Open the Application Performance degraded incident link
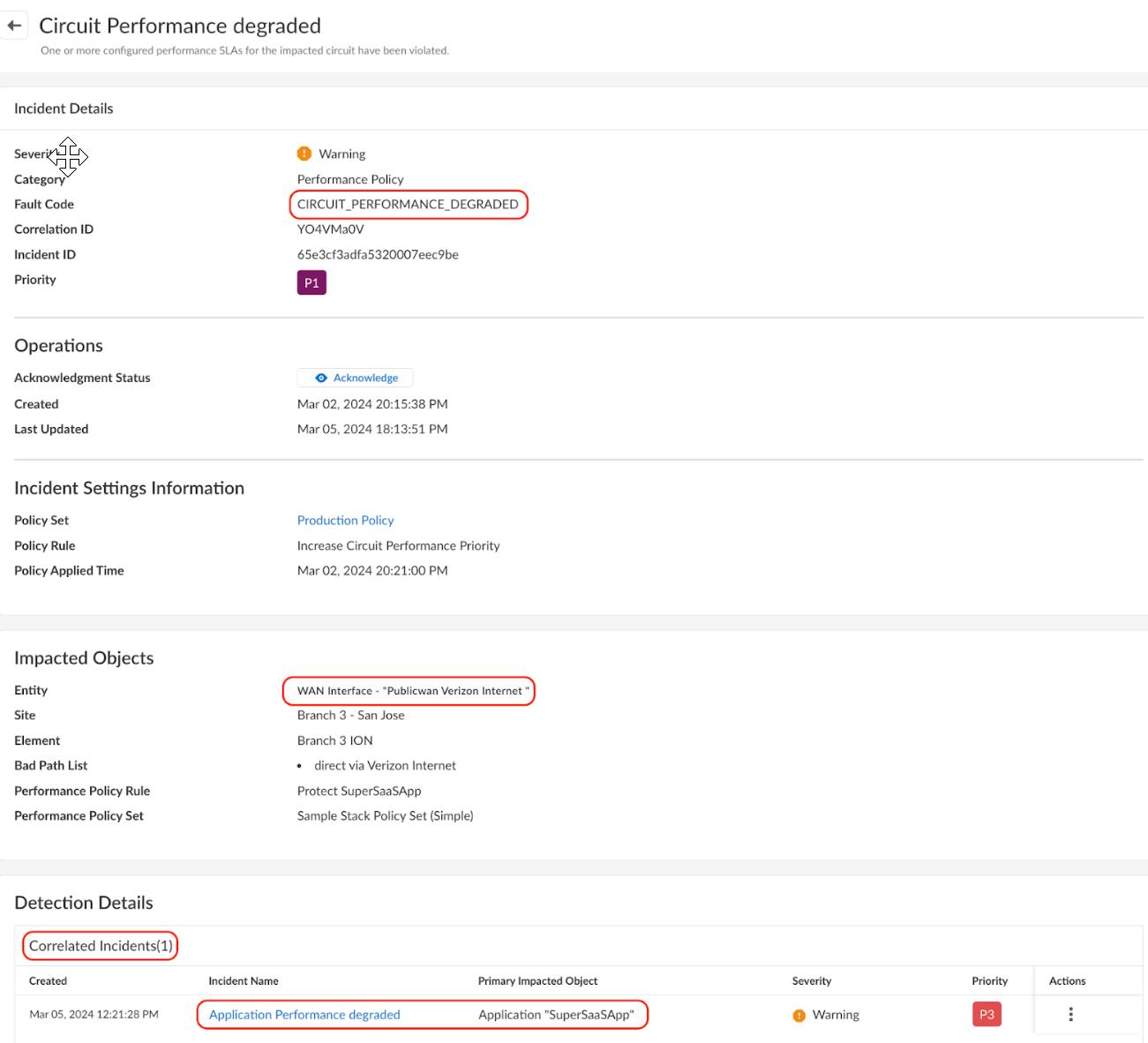 click(x=304, y=1015)
